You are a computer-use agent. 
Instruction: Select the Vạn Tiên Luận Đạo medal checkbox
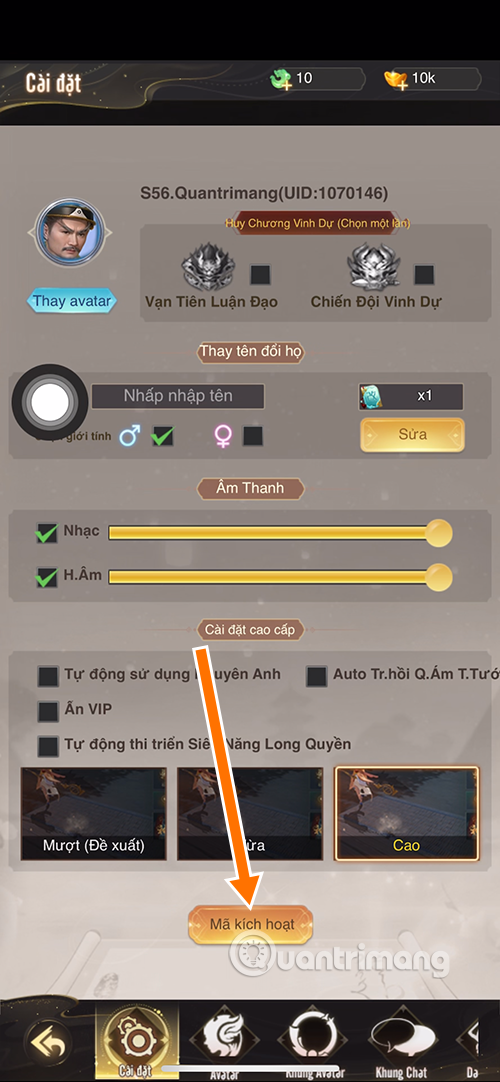pos(260,275)
